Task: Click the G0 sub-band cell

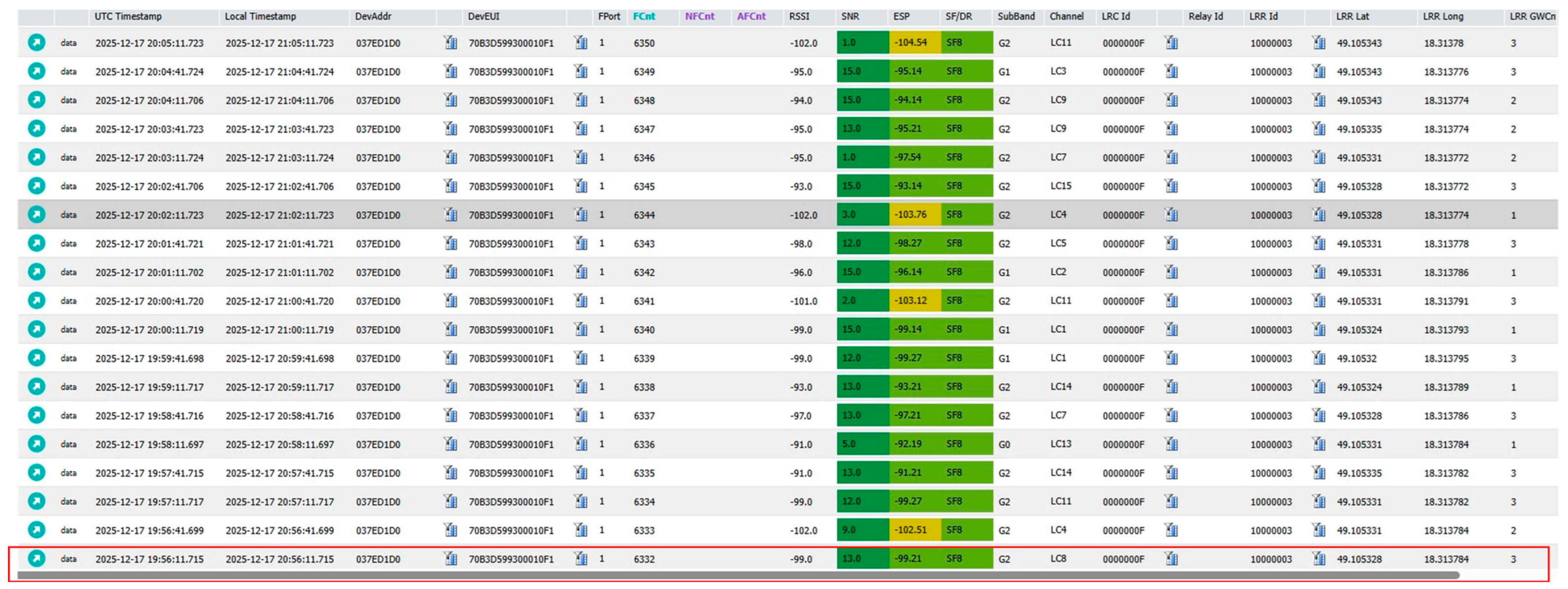Action: (x=1004, y=444)
